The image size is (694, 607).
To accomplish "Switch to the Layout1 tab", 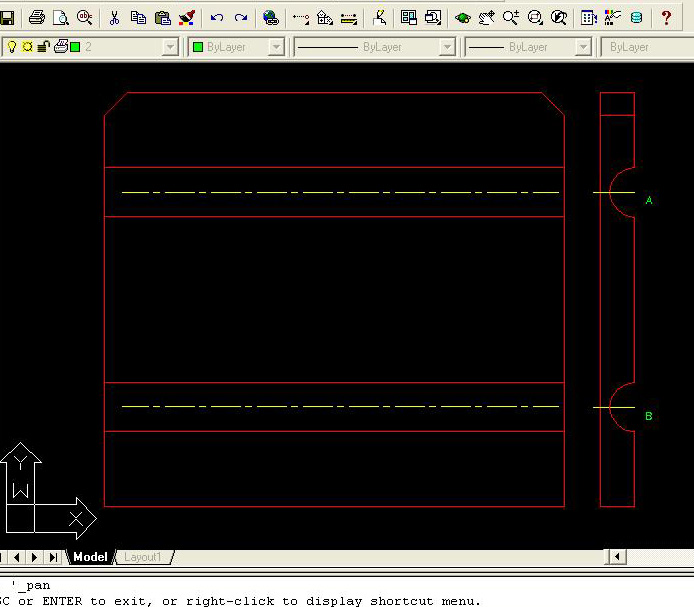I will point(143,557).
